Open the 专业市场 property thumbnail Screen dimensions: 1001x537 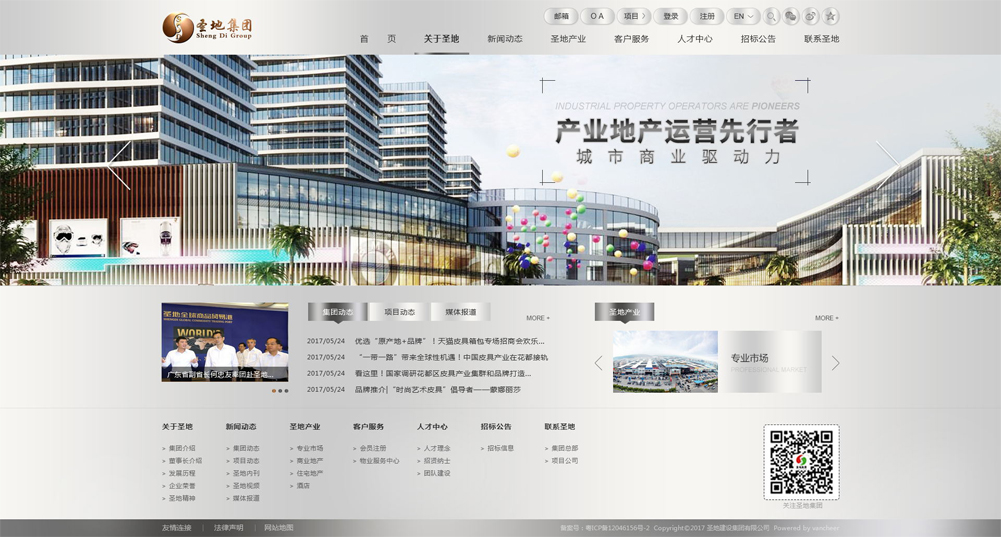[665, 361]
